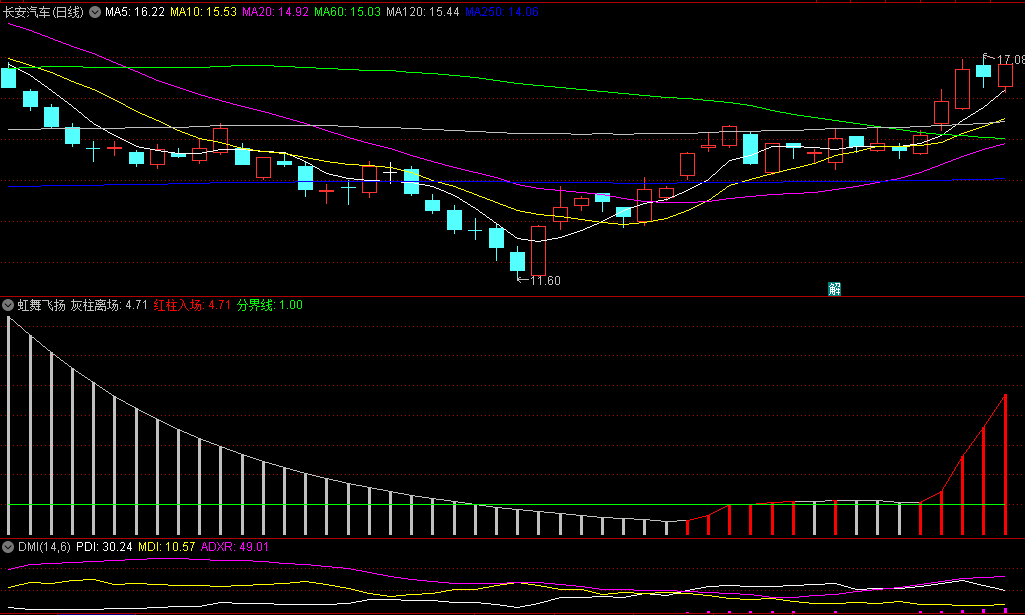Click the MA20: 14.92 label
Screen dimensions: 1025x615
[x=275, y=12]
